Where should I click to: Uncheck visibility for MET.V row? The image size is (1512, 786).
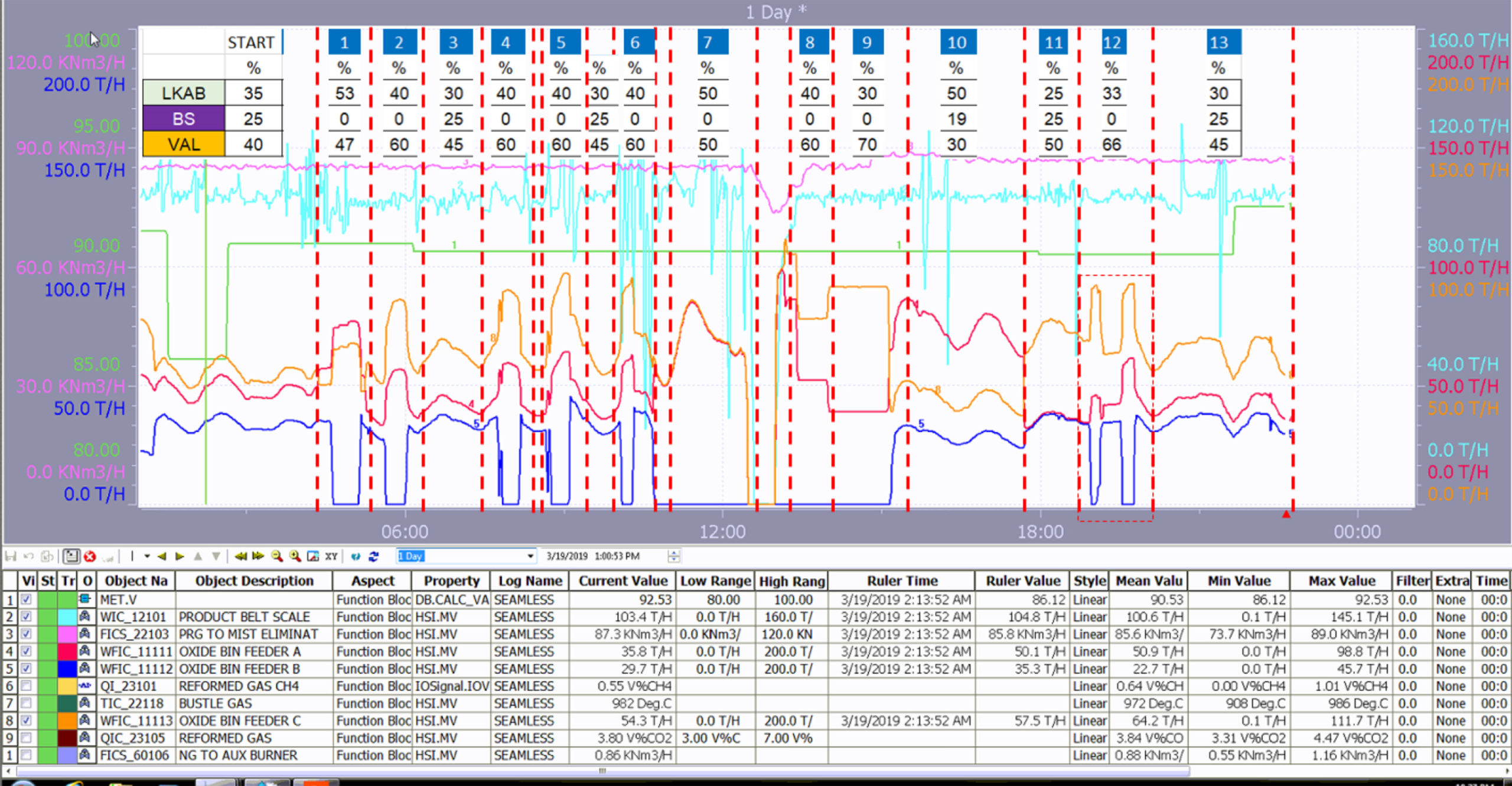coord(27,599)
